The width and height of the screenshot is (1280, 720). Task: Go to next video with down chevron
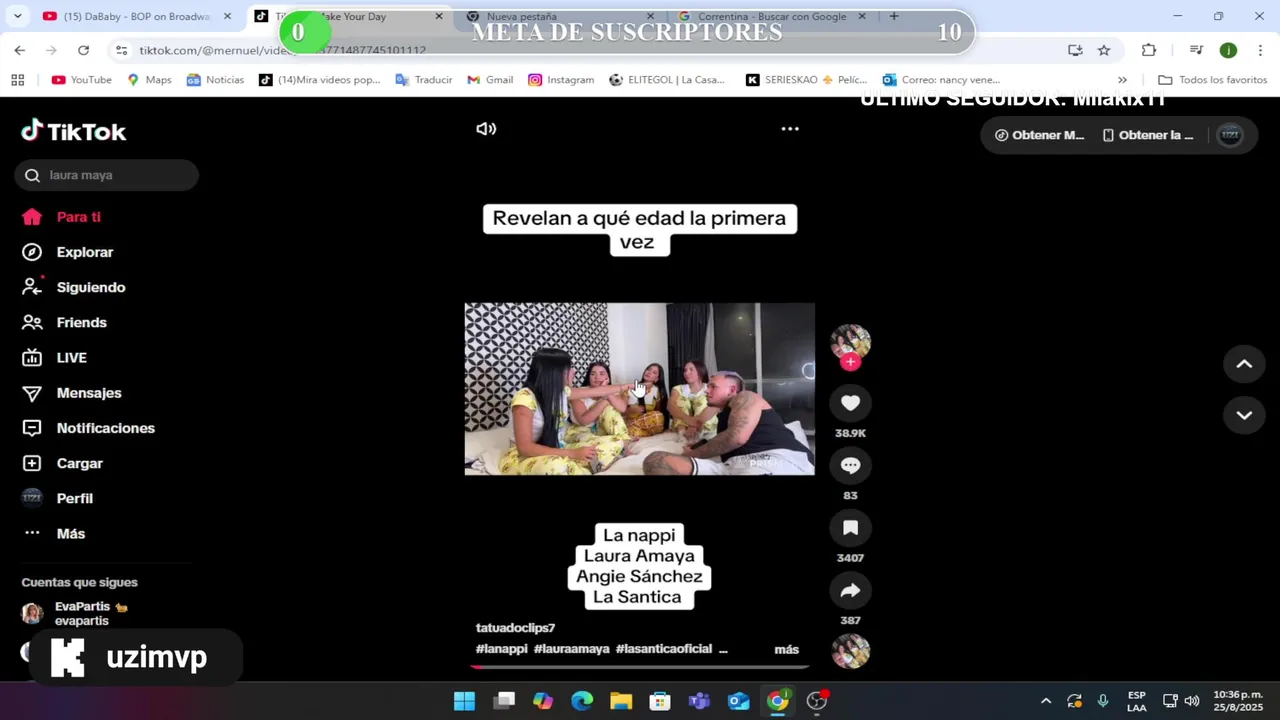pos(1244,415)
